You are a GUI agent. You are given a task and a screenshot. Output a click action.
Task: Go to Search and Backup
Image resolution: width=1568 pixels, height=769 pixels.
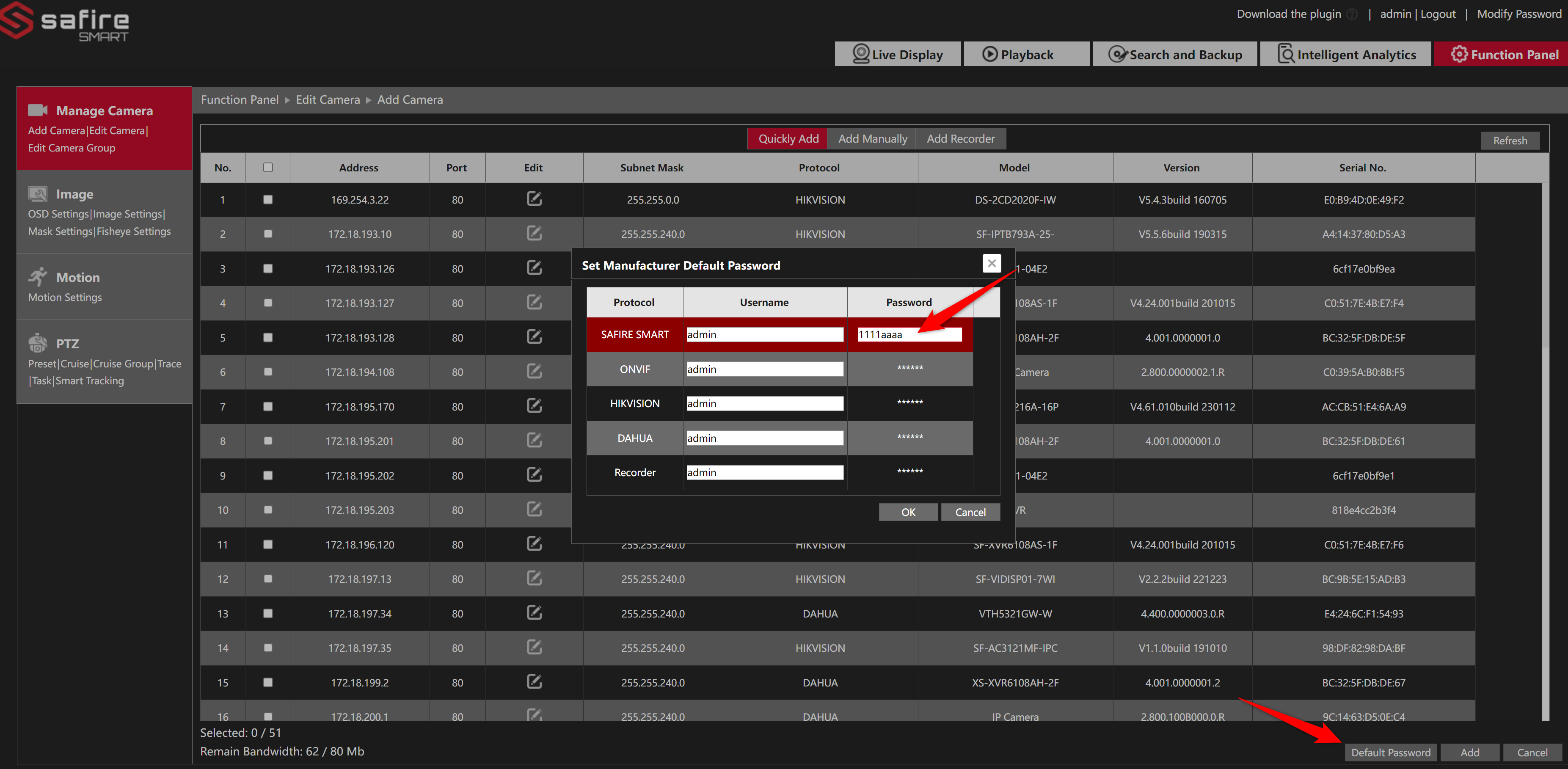(x=1175, y=55)
